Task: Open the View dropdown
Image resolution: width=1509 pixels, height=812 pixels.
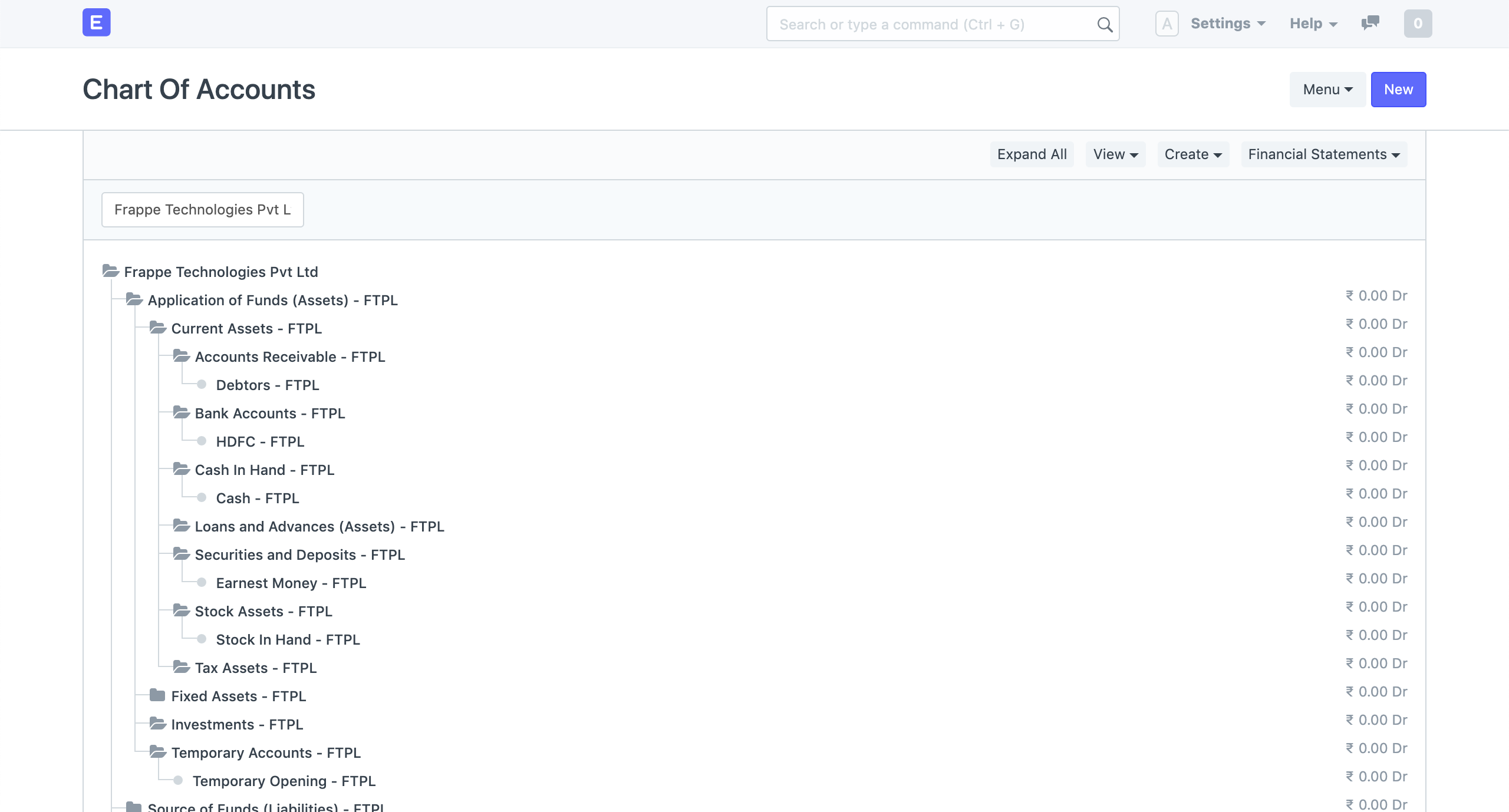Action: pyautogui.click(x=1115, y=154)
